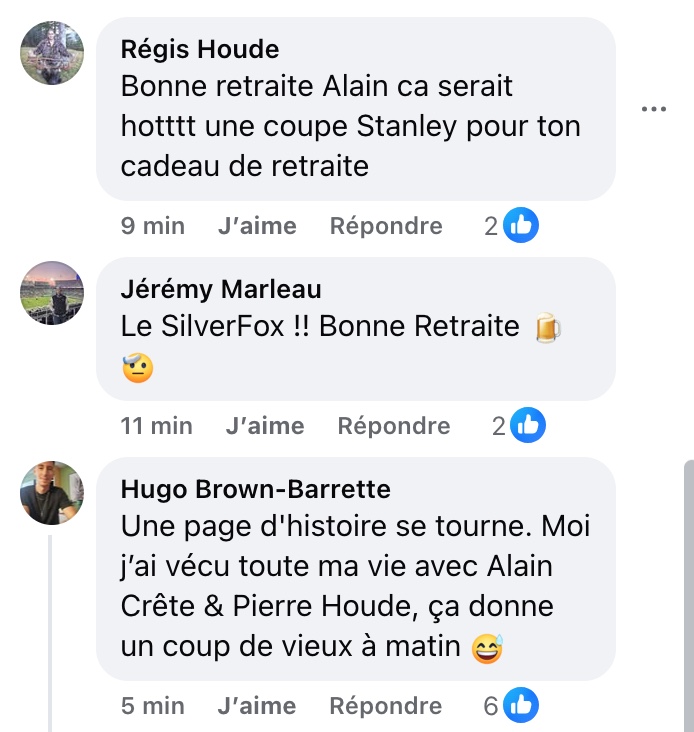The image size is (694, 732).
Task: Open Jérémy Marleau's profile picture
Action: 52,293
